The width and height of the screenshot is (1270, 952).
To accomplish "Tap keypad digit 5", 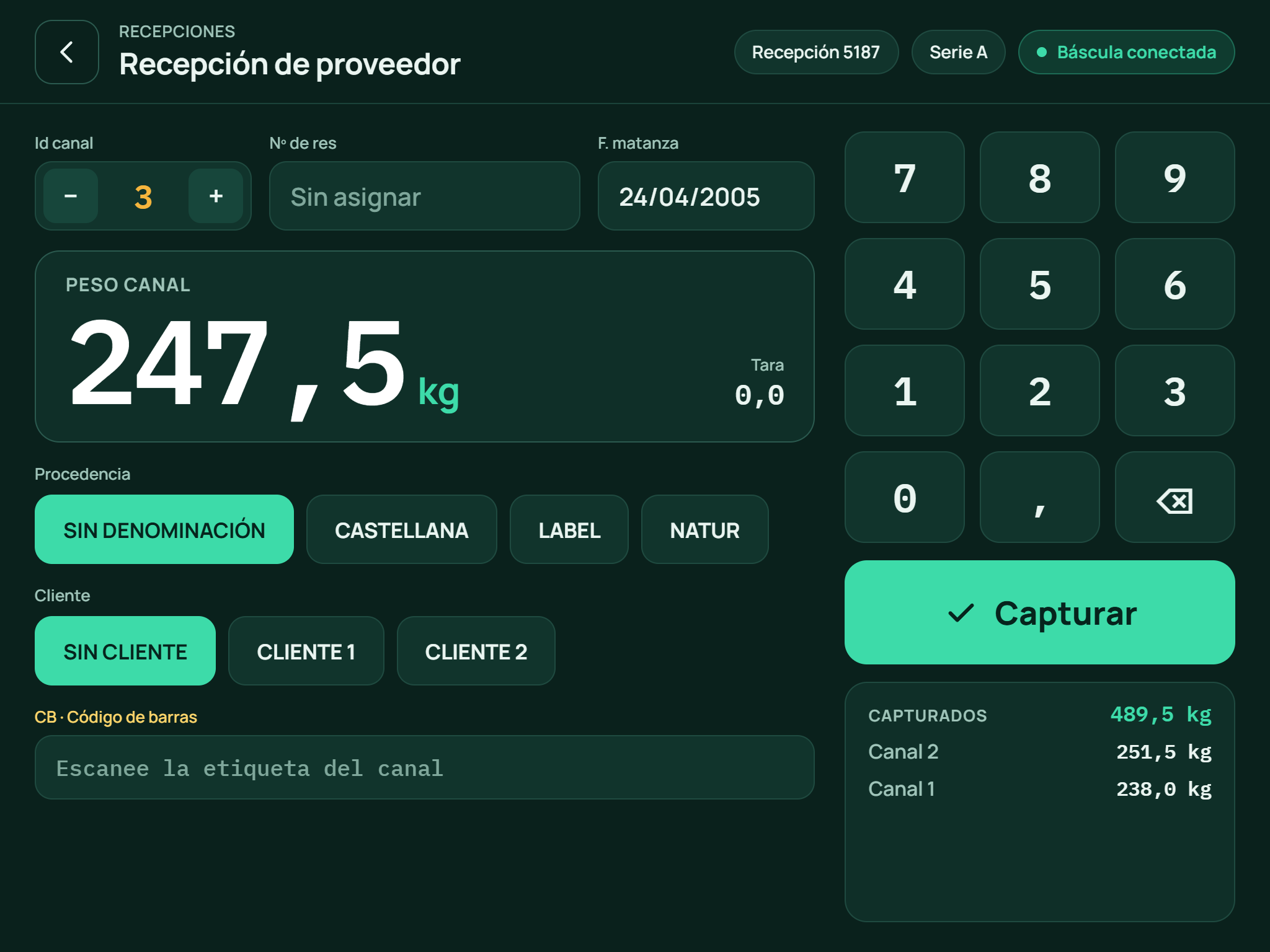I will (1040, 284).
